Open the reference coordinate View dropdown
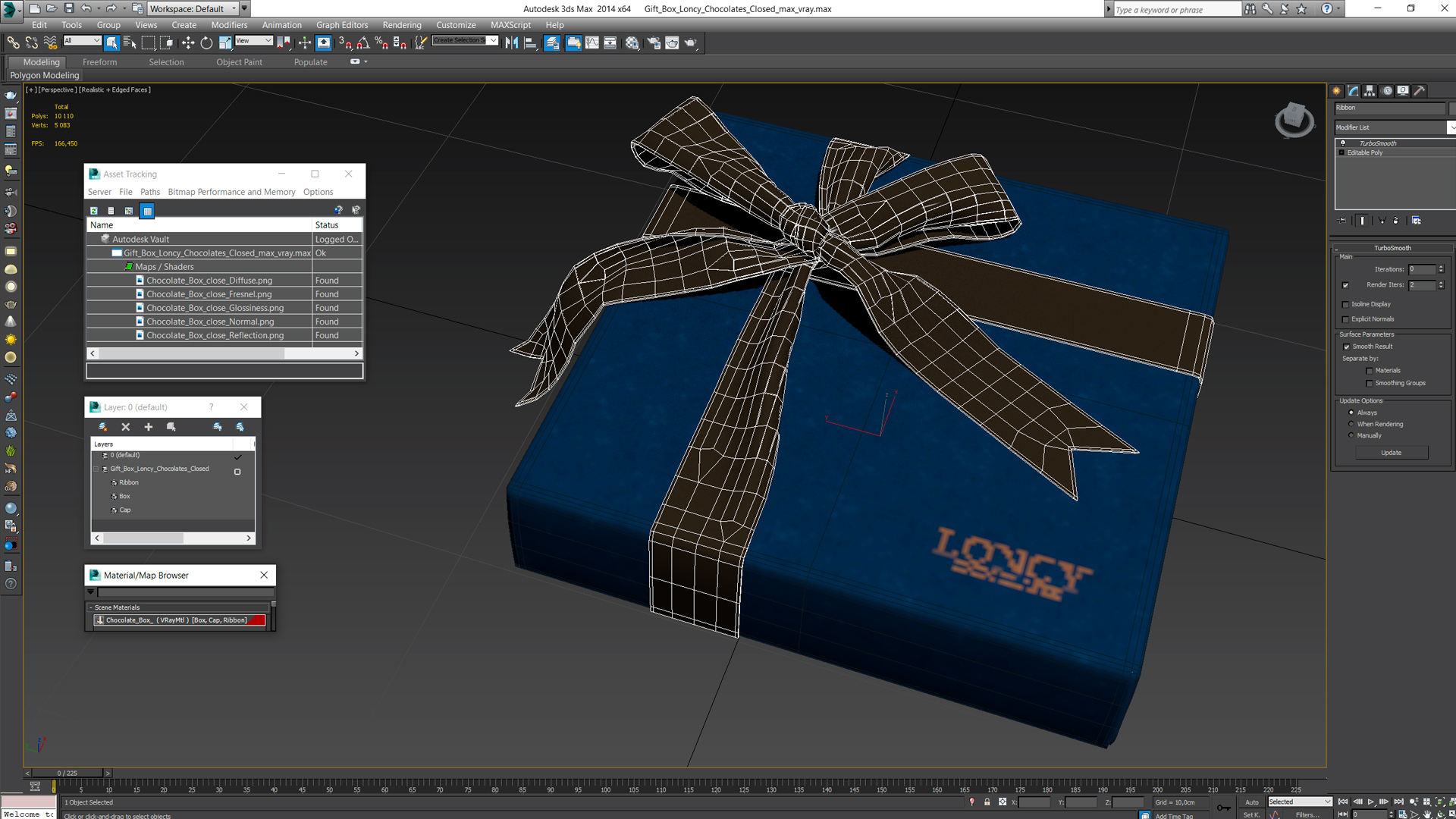 point(253,41)
